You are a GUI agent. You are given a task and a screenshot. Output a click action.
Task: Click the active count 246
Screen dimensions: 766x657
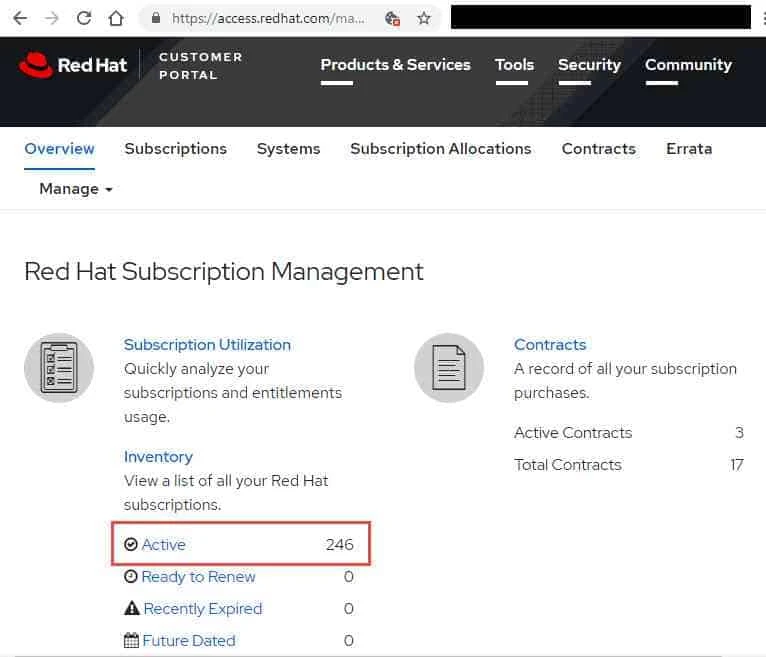pyautogui.click(x=340, y=544)
